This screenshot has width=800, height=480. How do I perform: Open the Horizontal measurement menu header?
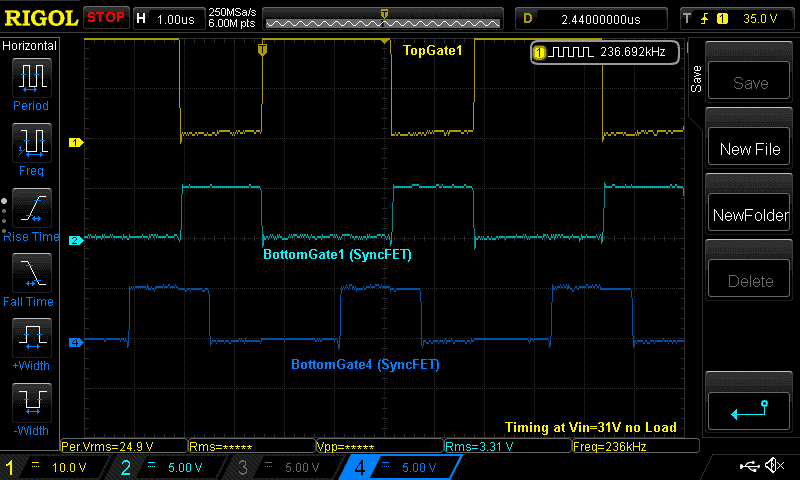pyautogui.click(x=30, y=46)
